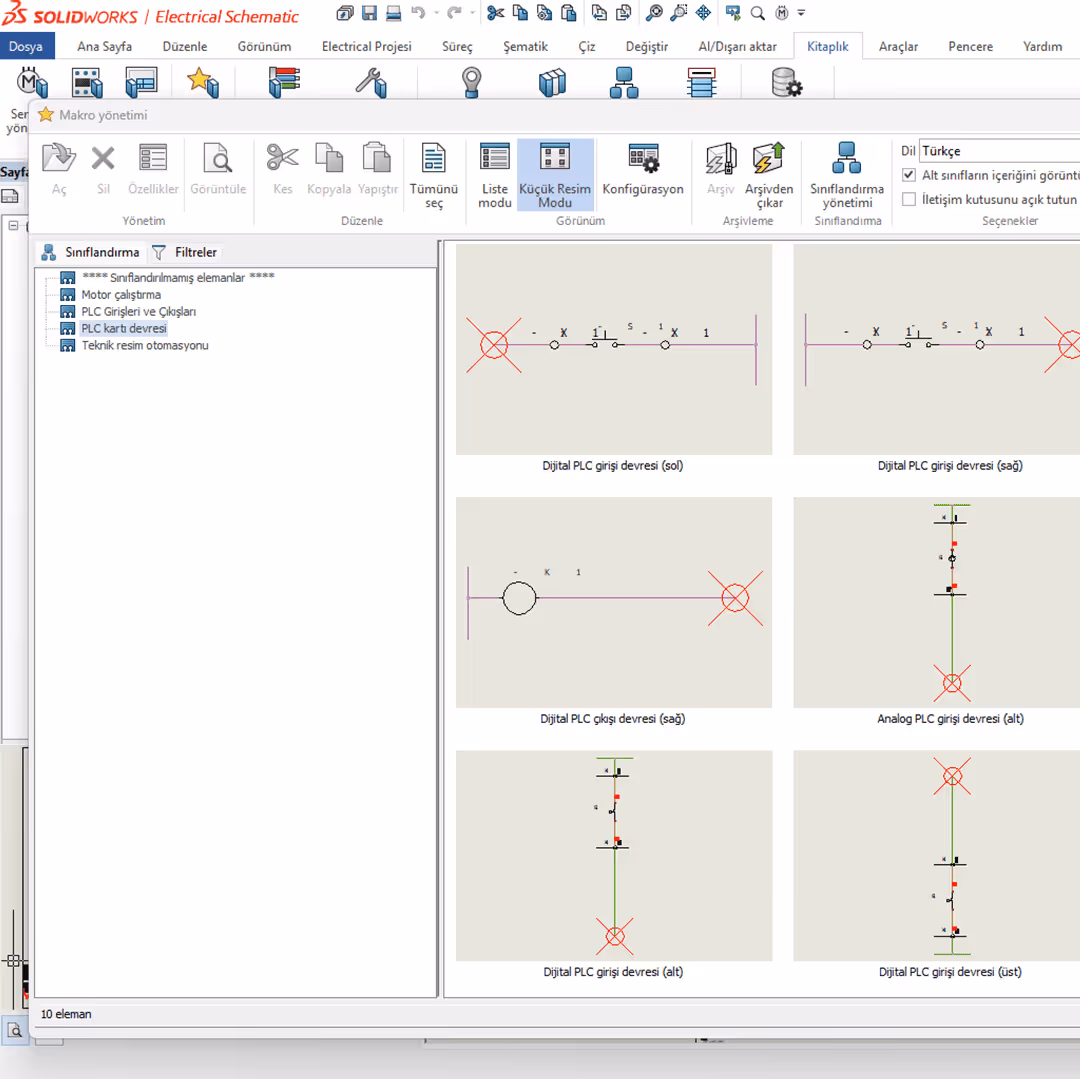Open the Yardım menu tab
This screenshot has height=1079, width=1080.
1042,46
